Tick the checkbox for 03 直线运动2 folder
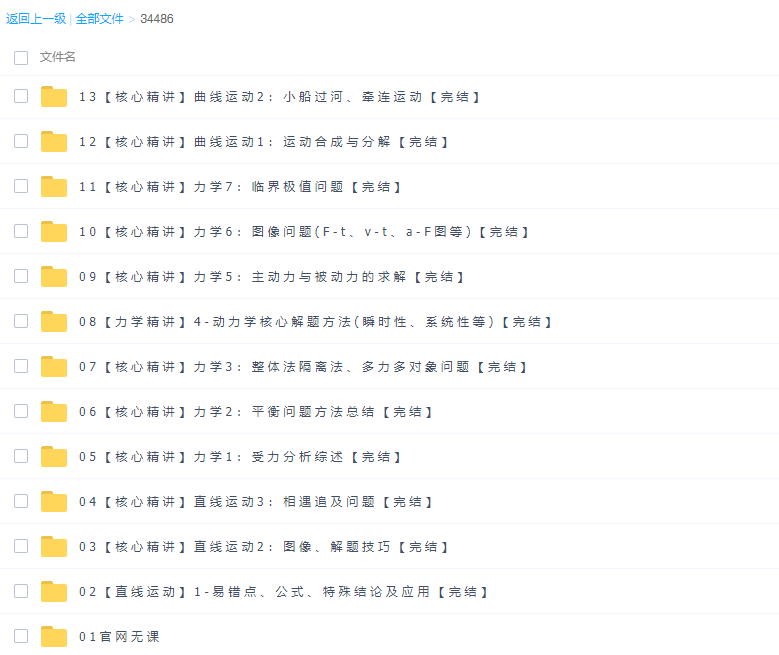This screenshot has width=779, height=655. click(x=21, y=546)
